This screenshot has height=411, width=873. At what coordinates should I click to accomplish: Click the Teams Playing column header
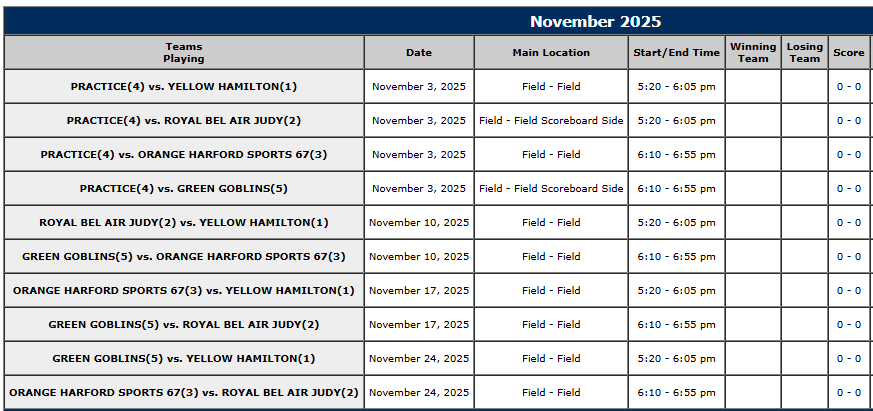coord(184,52)
